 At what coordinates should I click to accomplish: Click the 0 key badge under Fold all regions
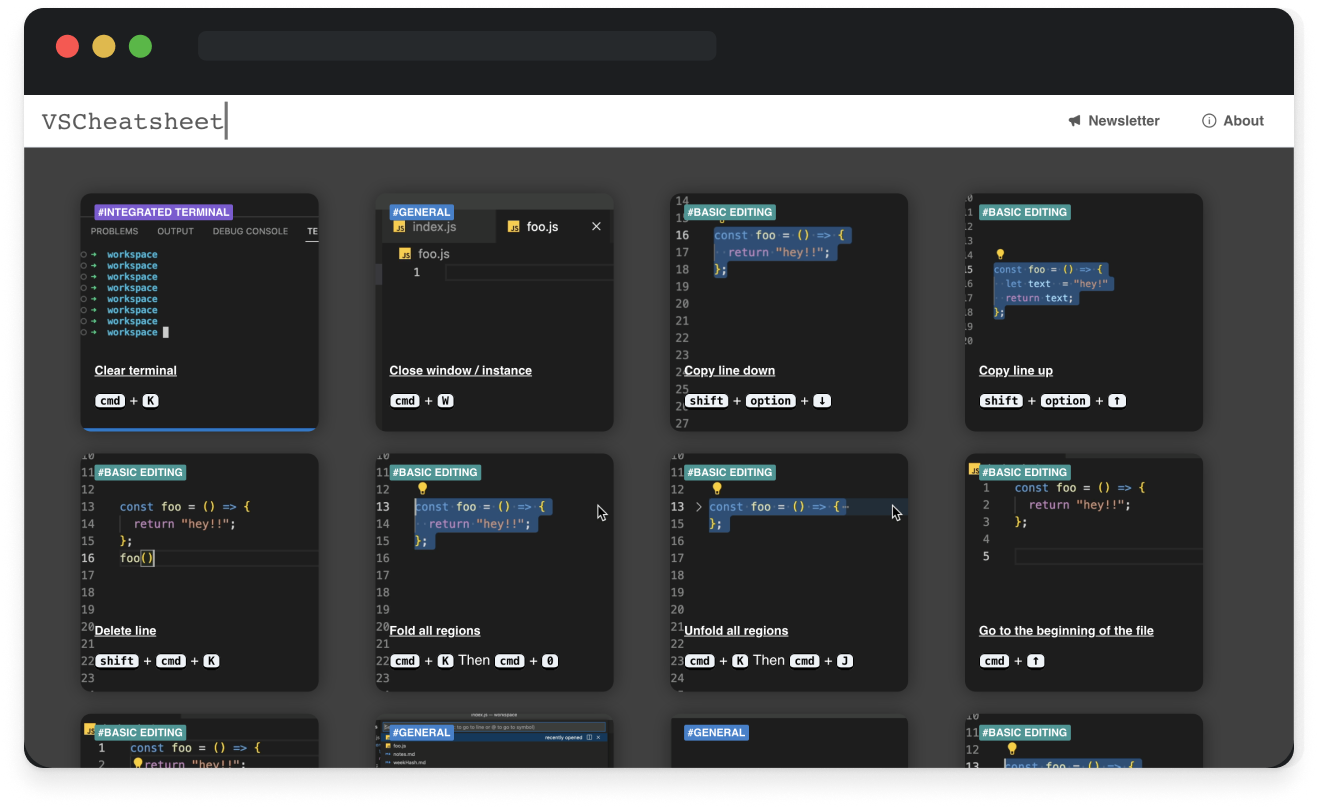[x=550, y=661]
